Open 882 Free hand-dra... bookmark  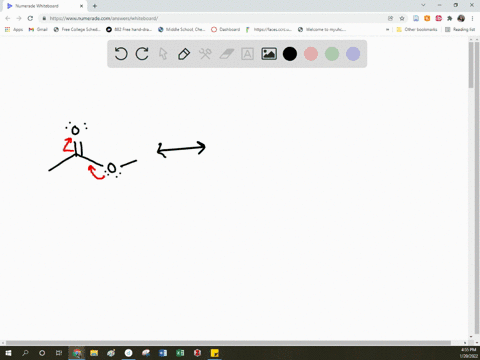[x=129, y=29]
